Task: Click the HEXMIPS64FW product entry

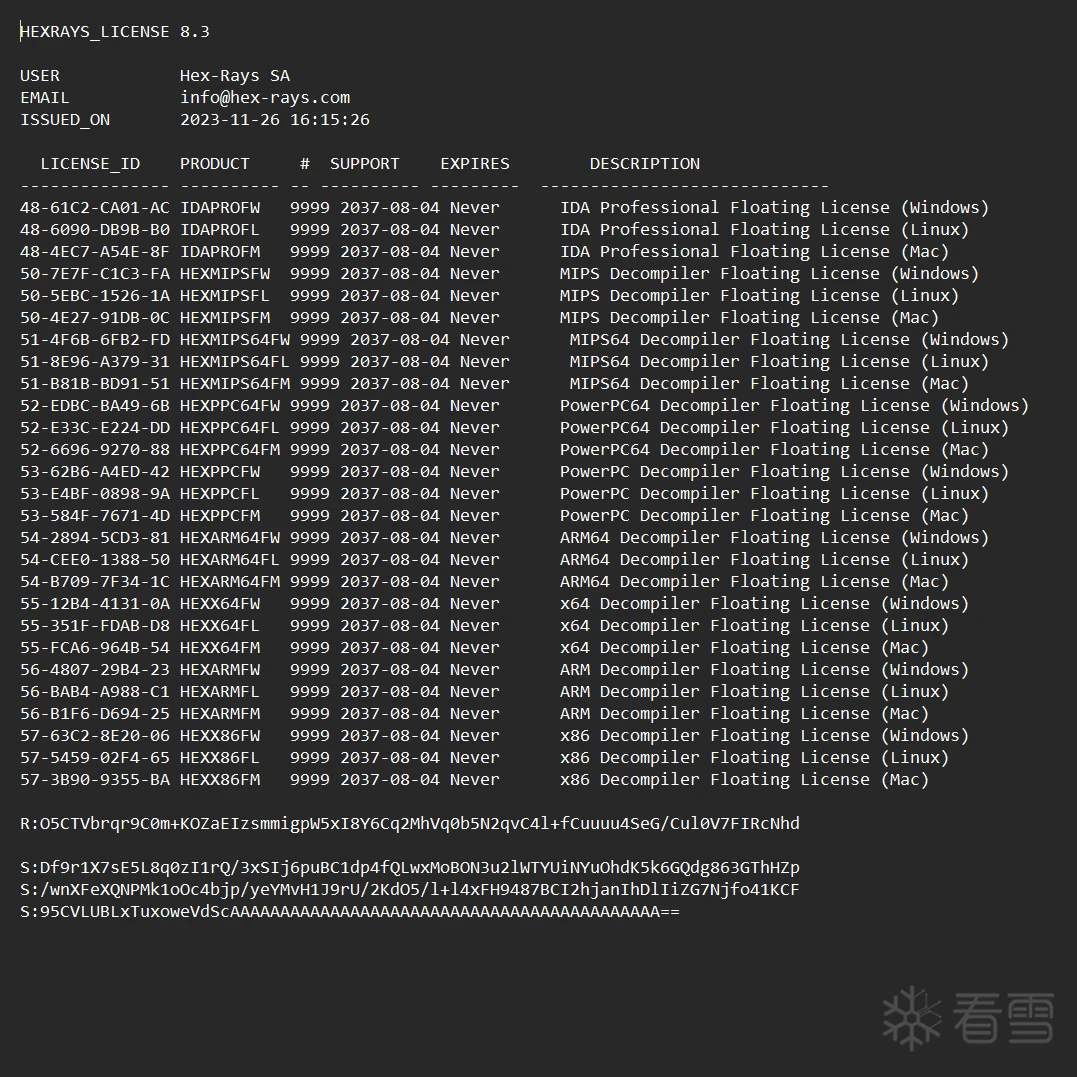Action: [235, 340]
